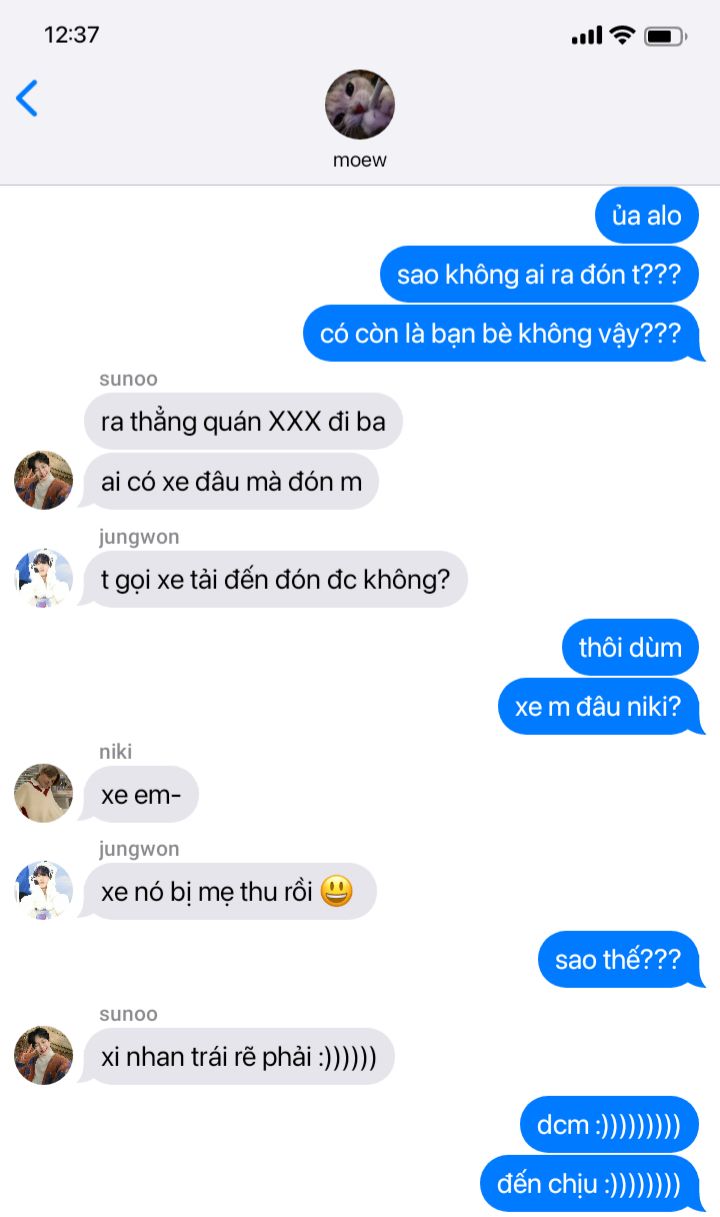
Task: Open jungwon's avatar beside 'xe tải' message
Action: click(43, 578)
